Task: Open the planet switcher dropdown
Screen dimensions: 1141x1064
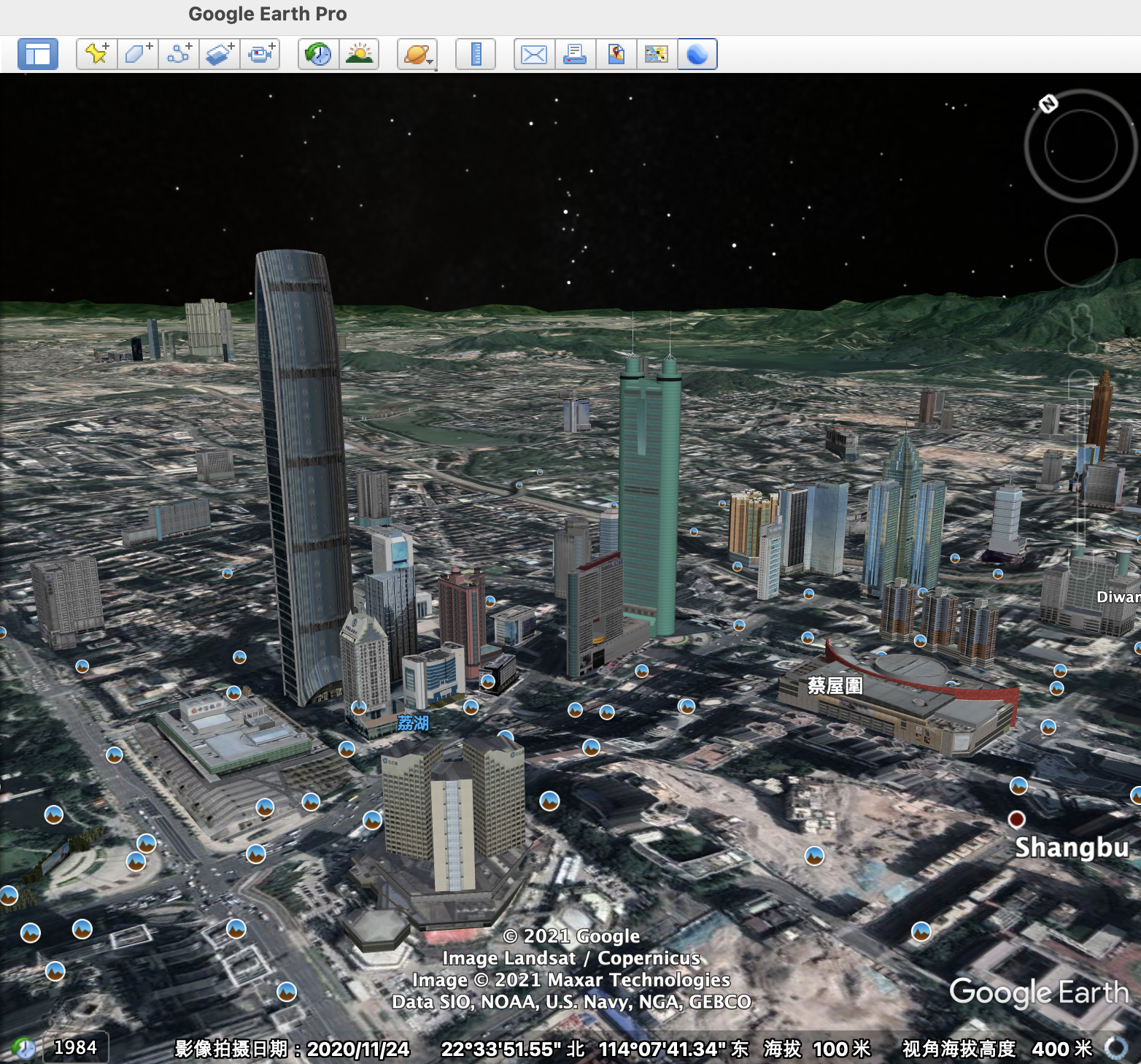Action: point(417,54)
